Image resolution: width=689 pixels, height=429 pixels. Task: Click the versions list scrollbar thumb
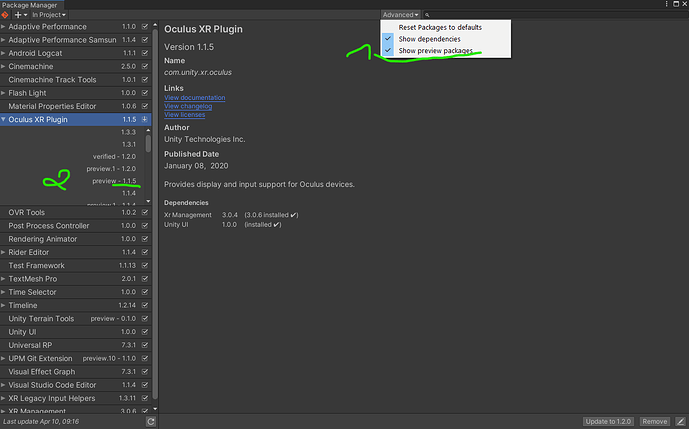[148, 143]
